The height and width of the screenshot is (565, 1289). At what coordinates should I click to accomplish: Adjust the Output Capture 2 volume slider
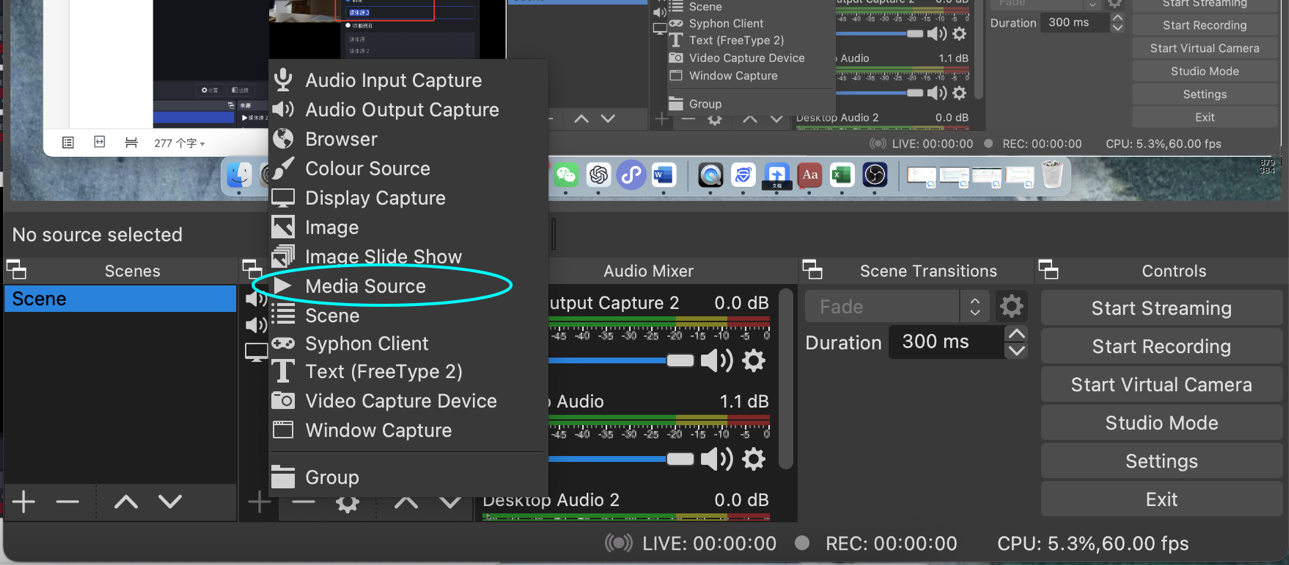[x=680, y=360]
